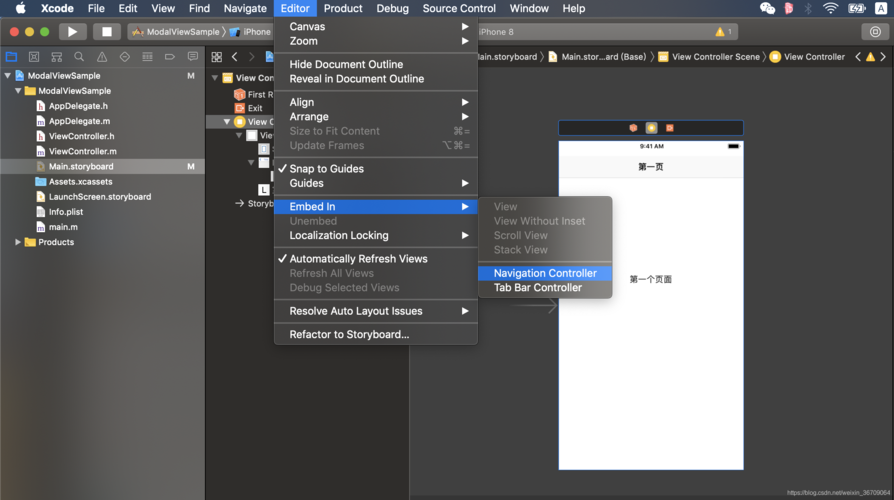Open the Align submenu
Image resolution: width=894 pixels, height=500 pixels.
[x=376, y=102]
